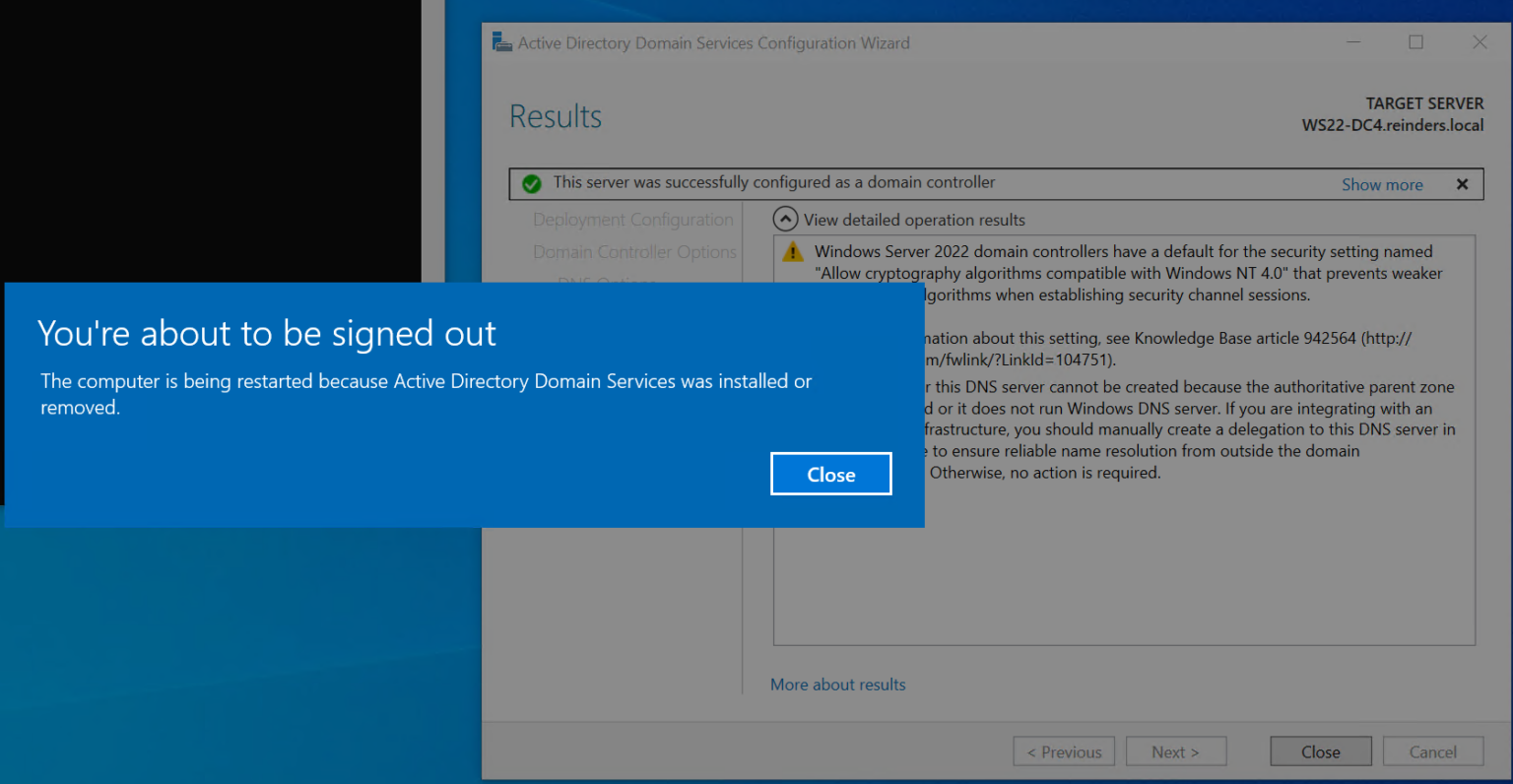Image resolution: width=1513 pixels, height=784 pixels.
Task: Collapse the View detailed operation results section
Action: tap(785, 219)
